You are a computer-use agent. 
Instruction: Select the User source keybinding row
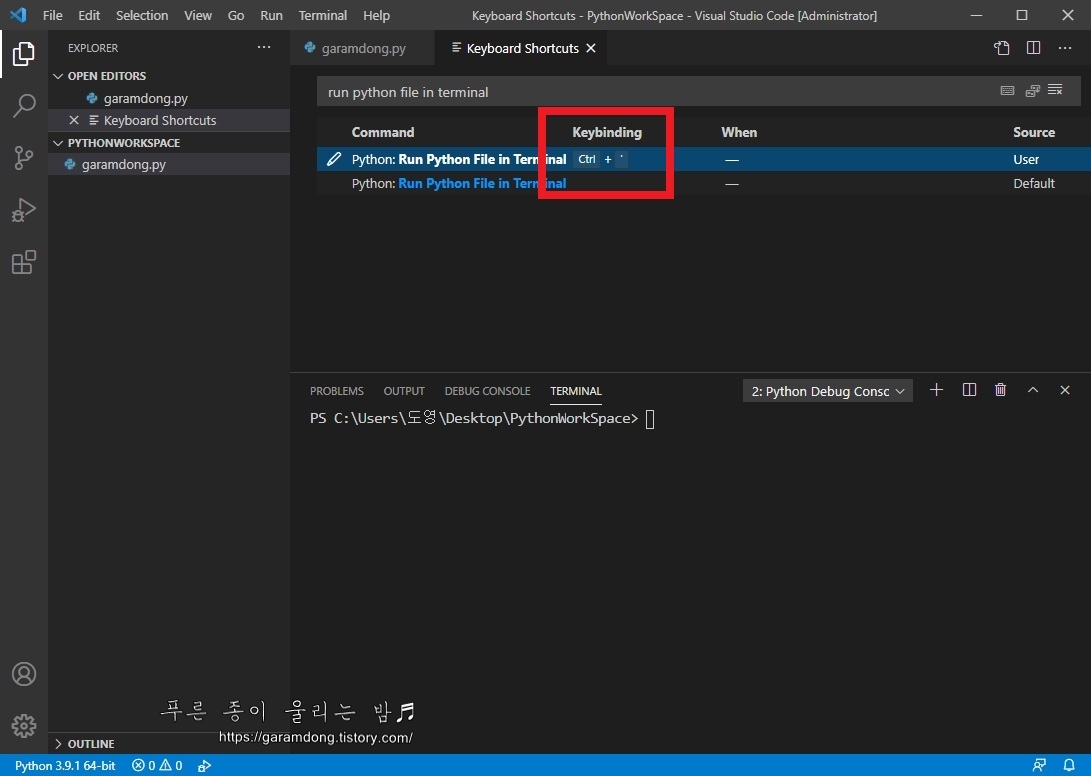click(703, 159)
